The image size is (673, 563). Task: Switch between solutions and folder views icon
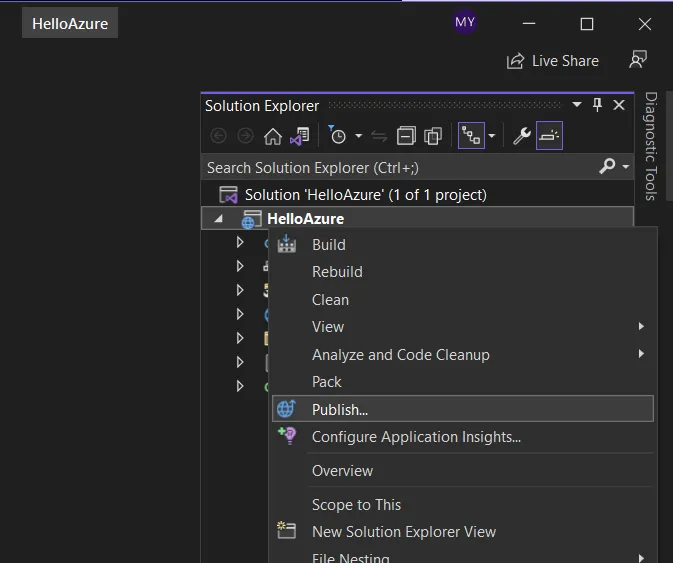pyautogui.click(x=300, y=136)
